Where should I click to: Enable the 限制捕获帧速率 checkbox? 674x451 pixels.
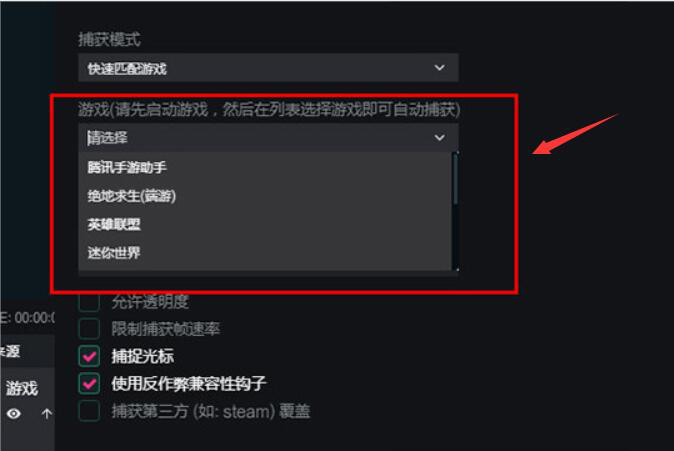point(89,329)
